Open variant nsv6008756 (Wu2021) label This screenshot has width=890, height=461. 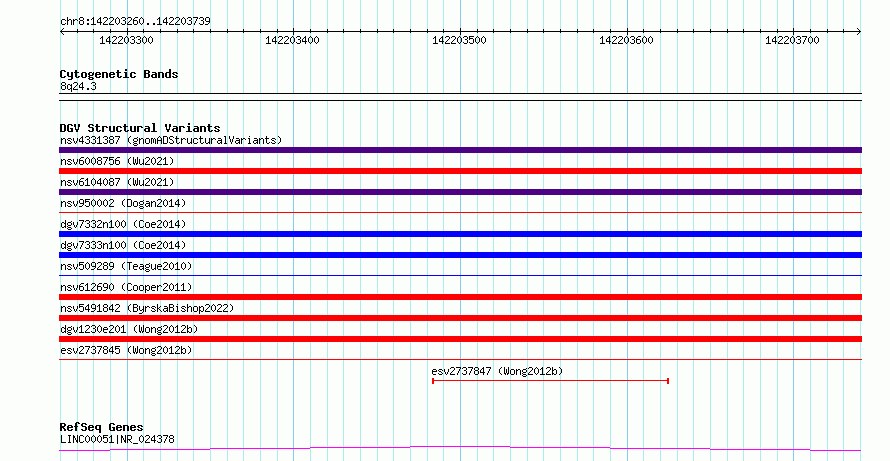click(117, 161)
